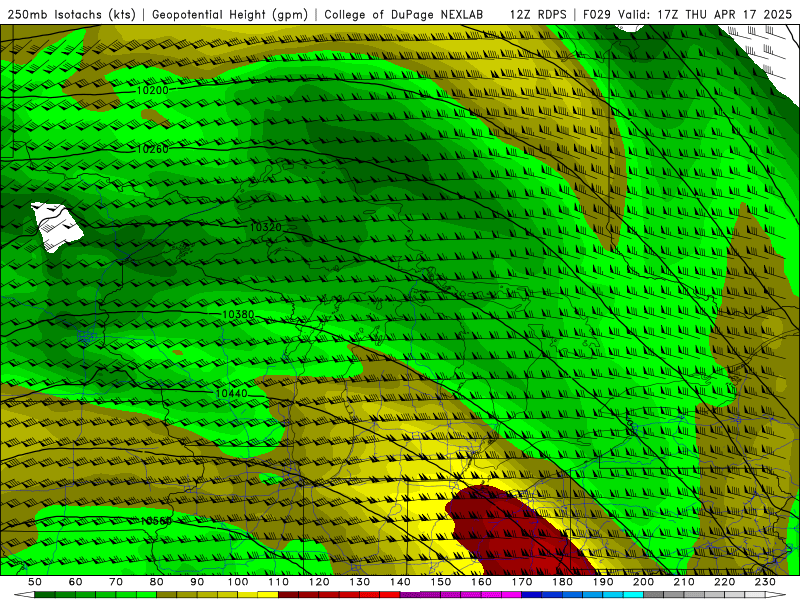Click the 120 value on the color scale
This screenshot has width=800, height=600.
coord(319,582)
